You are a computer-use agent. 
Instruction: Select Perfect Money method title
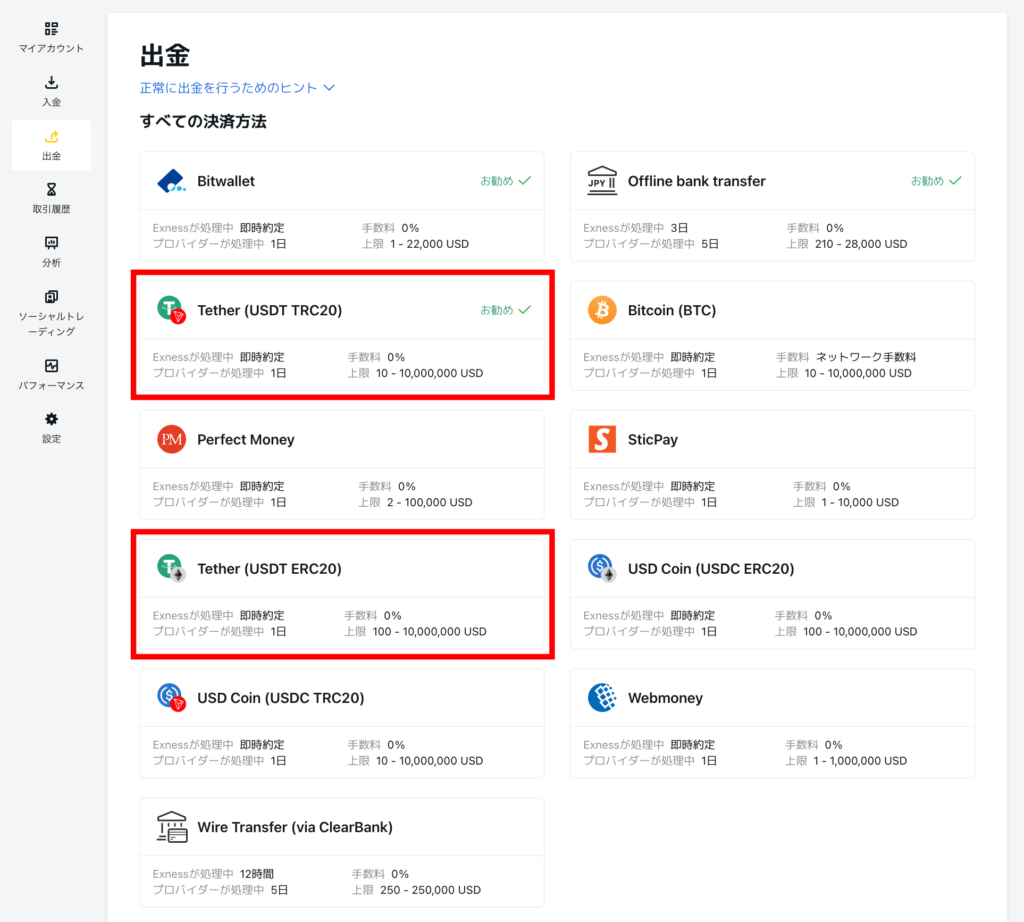[x=246, y=439]
